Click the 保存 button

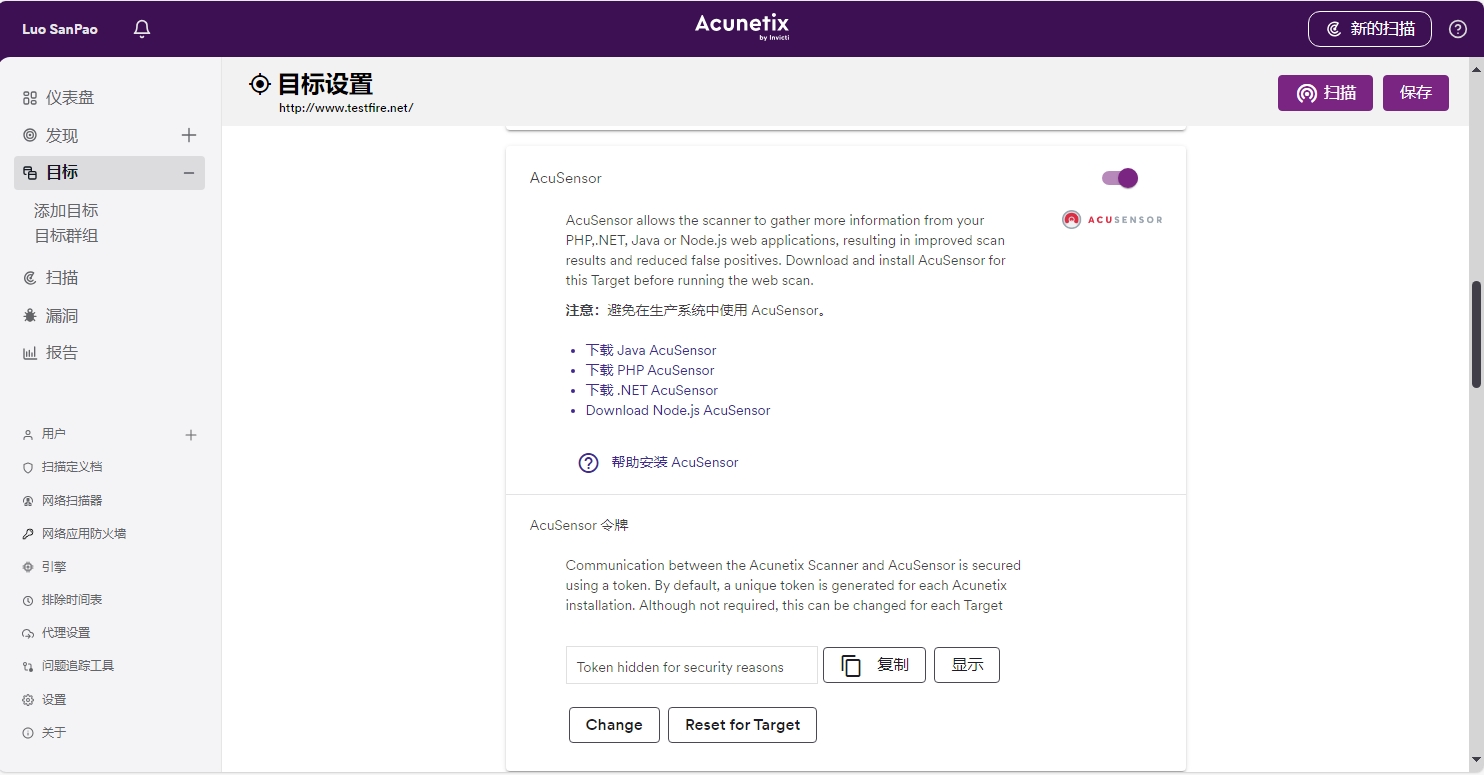[x=1416, y=93]
